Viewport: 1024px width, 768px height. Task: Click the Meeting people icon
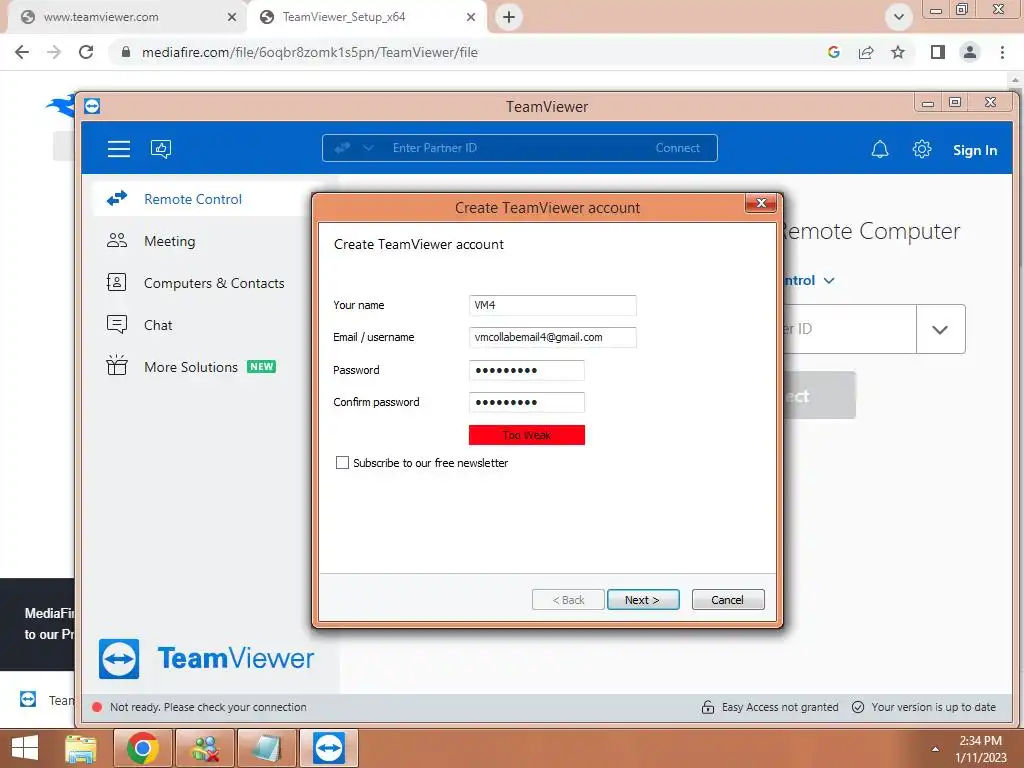(117, 241)
